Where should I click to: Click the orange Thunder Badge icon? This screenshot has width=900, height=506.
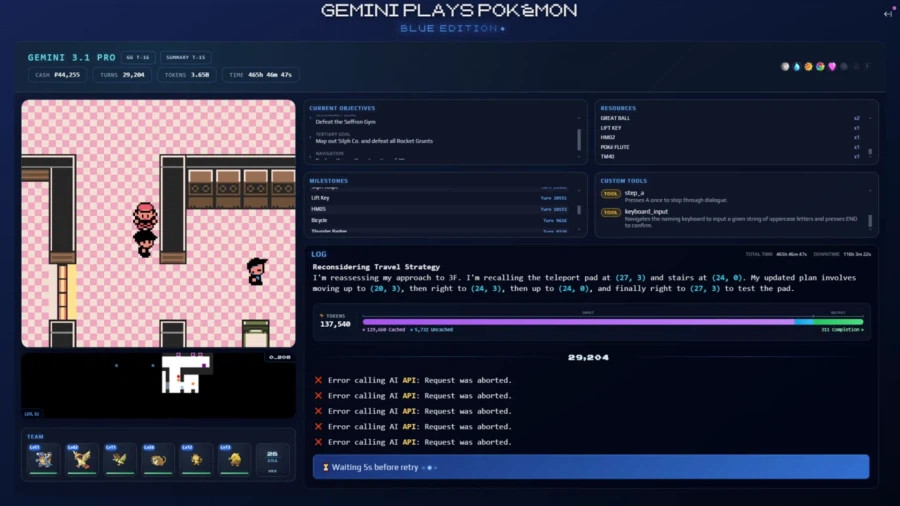pos(808,67)
